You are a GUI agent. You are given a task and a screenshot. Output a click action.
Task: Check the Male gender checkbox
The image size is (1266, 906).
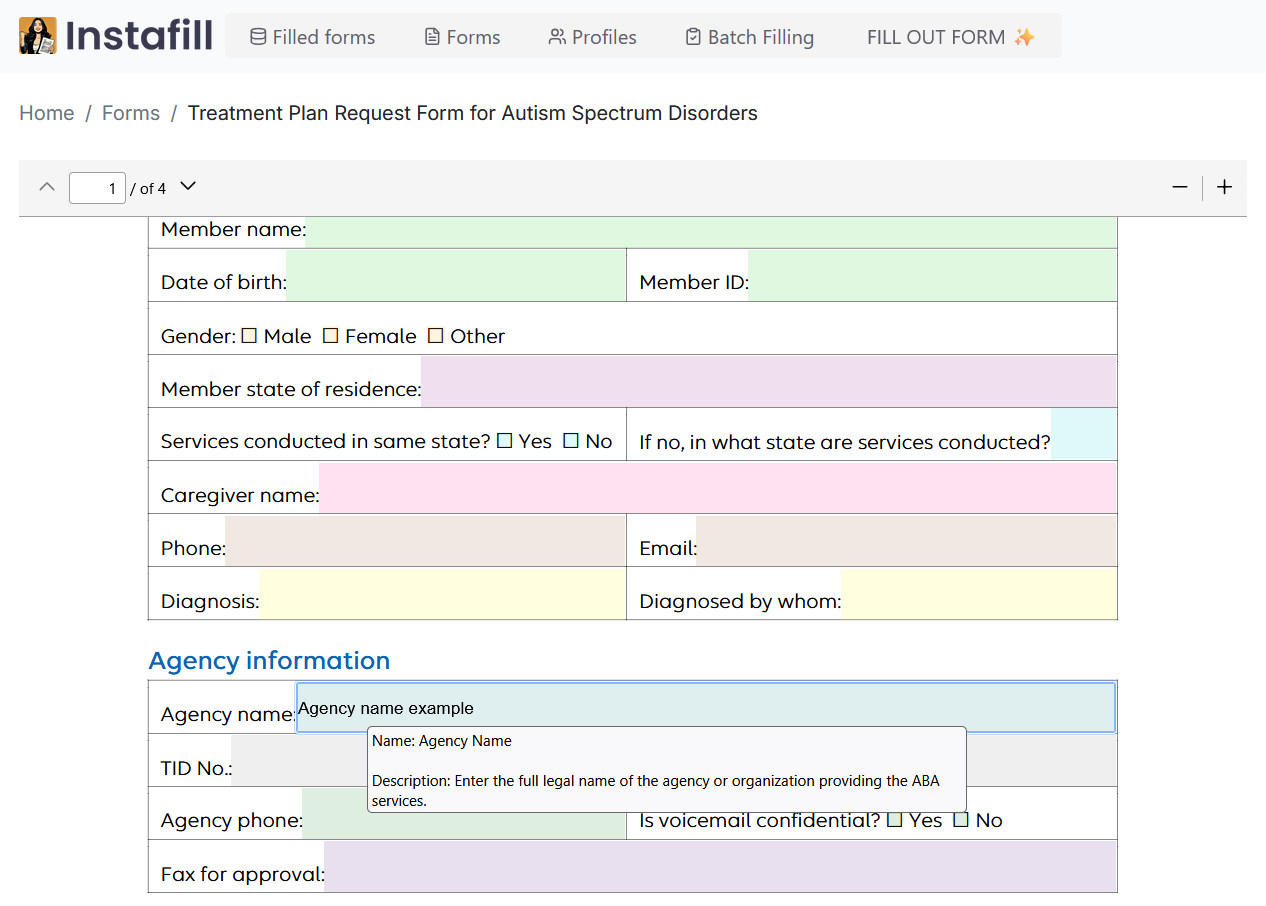(x=248, y=335)
